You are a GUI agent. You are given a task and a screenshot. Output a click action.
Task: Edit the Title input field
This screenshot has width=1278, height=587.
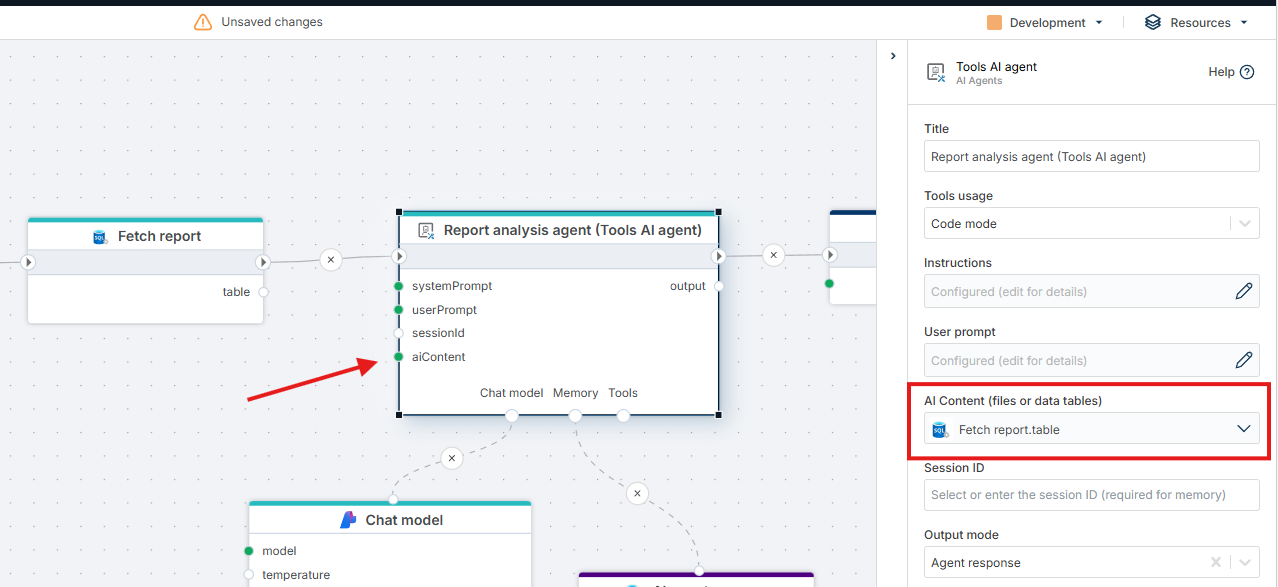(x=1091, y=156)
